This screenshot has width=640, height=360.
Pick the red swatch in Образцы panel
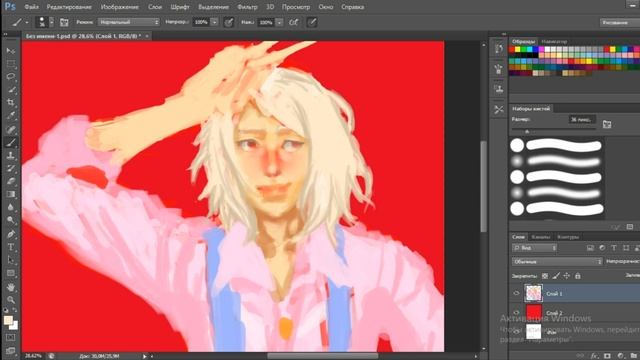coord(512,49)
